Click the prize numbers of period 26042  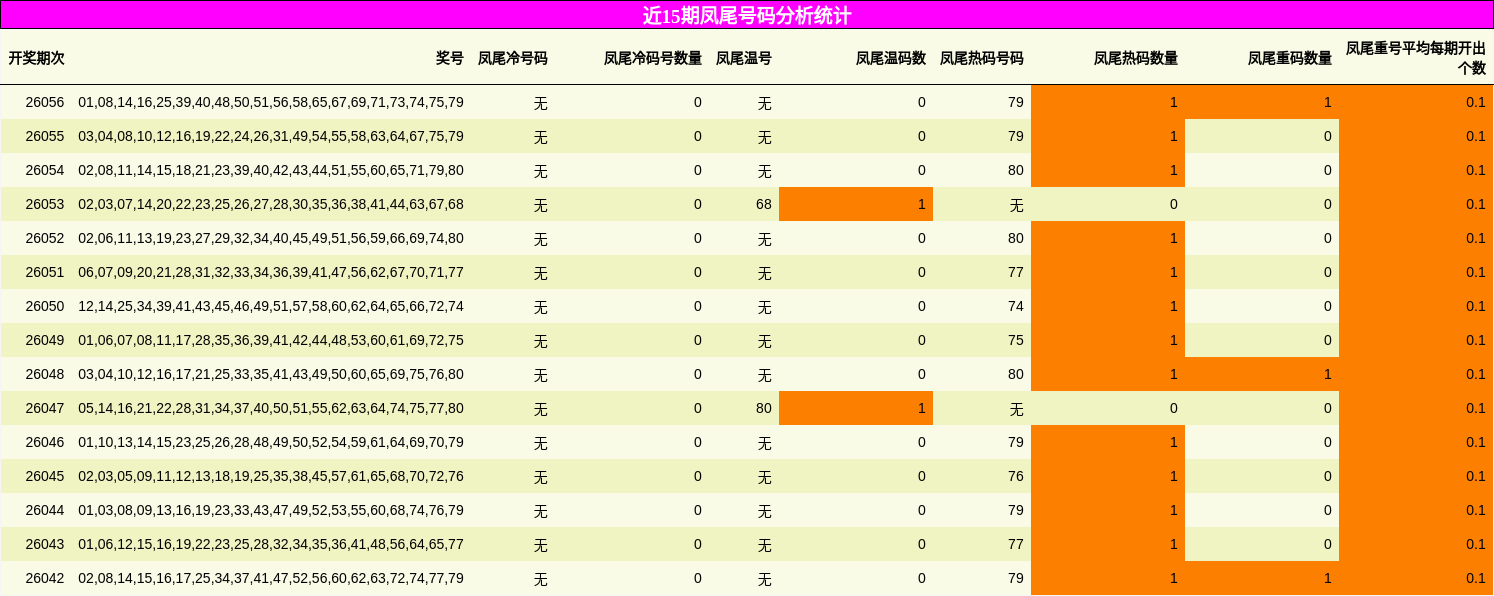(x=268, y=576)
